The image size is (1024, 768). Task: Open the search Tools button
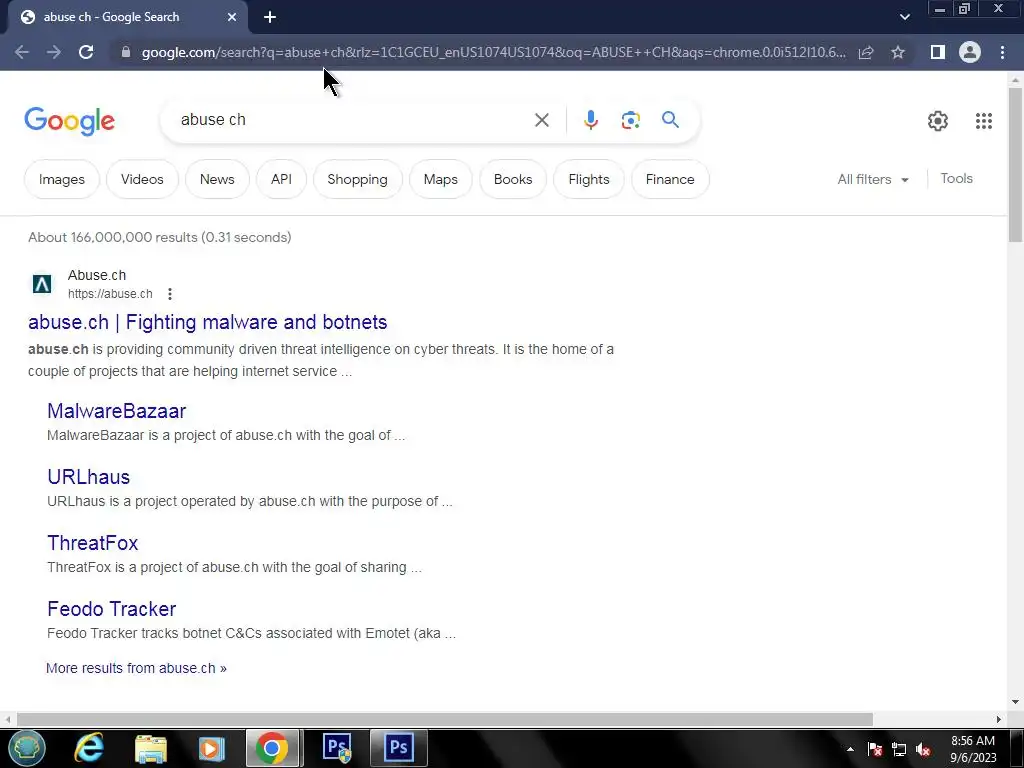tap(956, 179)
